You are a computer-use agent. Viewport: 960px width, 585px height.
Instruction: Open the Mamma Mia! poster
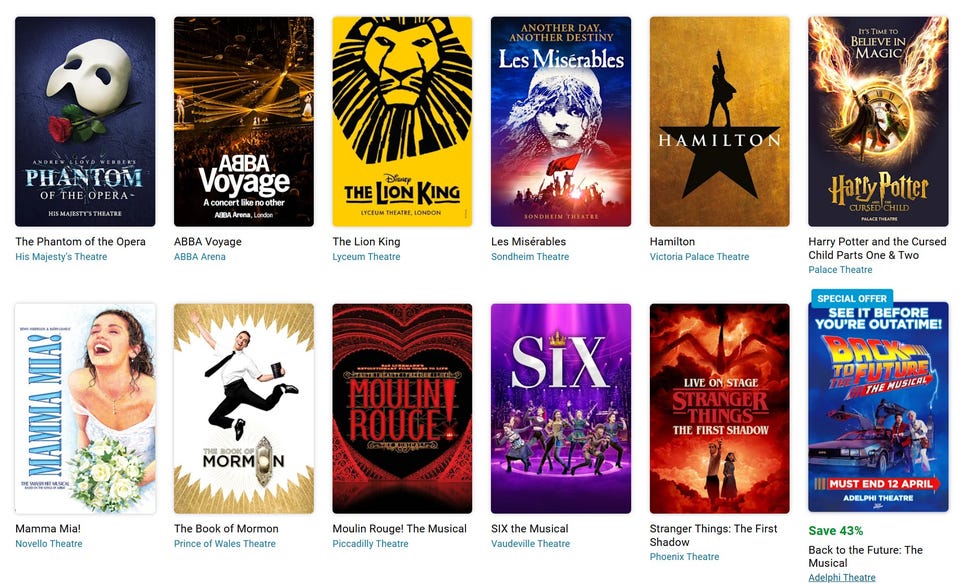(85, 408)
